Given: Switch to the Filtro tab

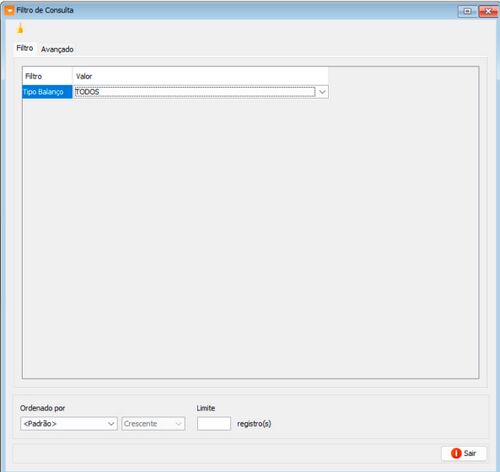Looking at the screenshot, I should click(x=25, y=48).
